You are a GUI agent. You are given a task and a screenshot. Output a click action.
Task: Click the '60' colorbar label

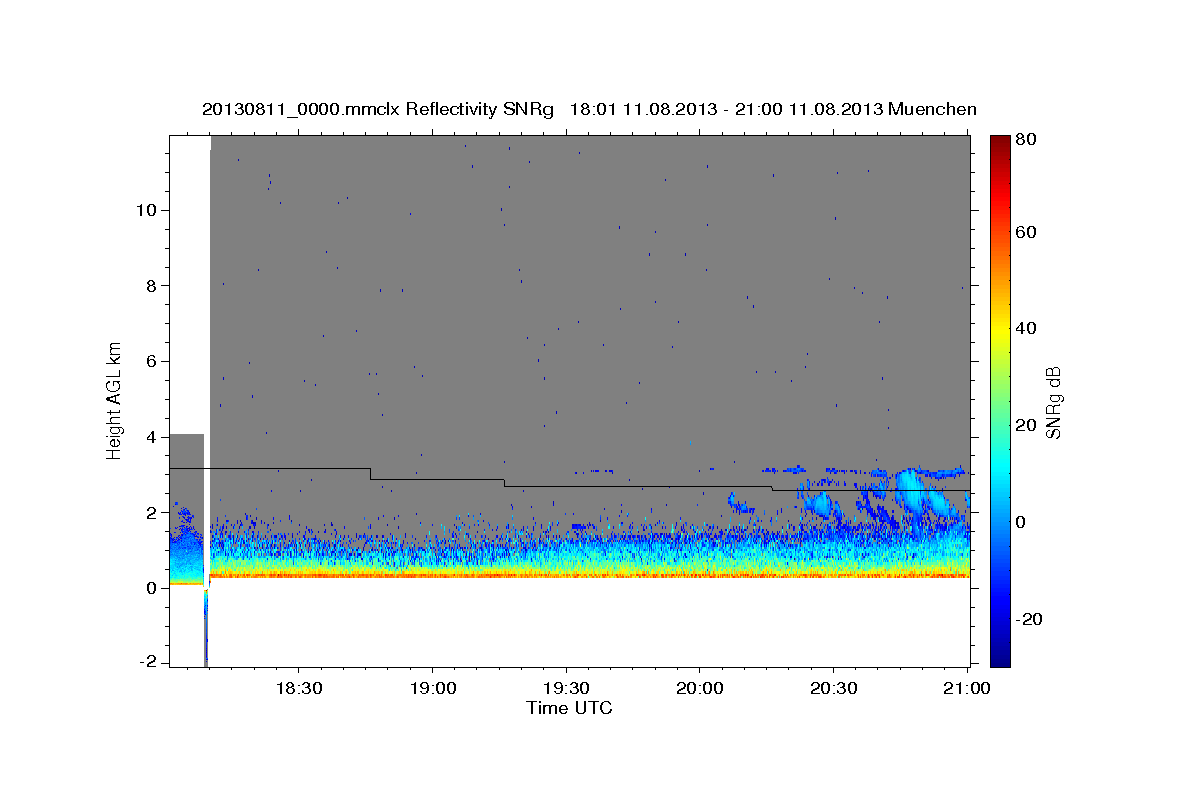point(1026,232)
